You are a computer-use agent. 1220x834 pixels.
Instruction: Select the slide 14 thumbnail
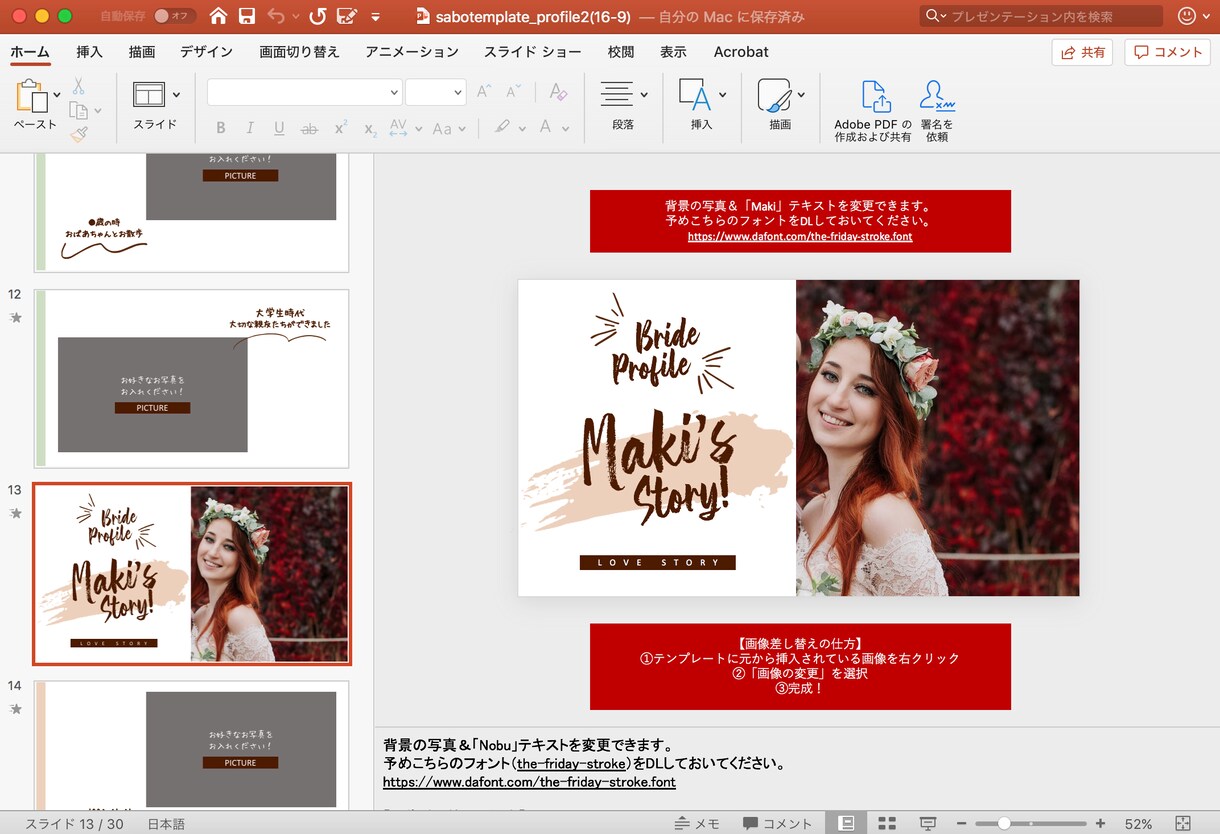point(191,745)
